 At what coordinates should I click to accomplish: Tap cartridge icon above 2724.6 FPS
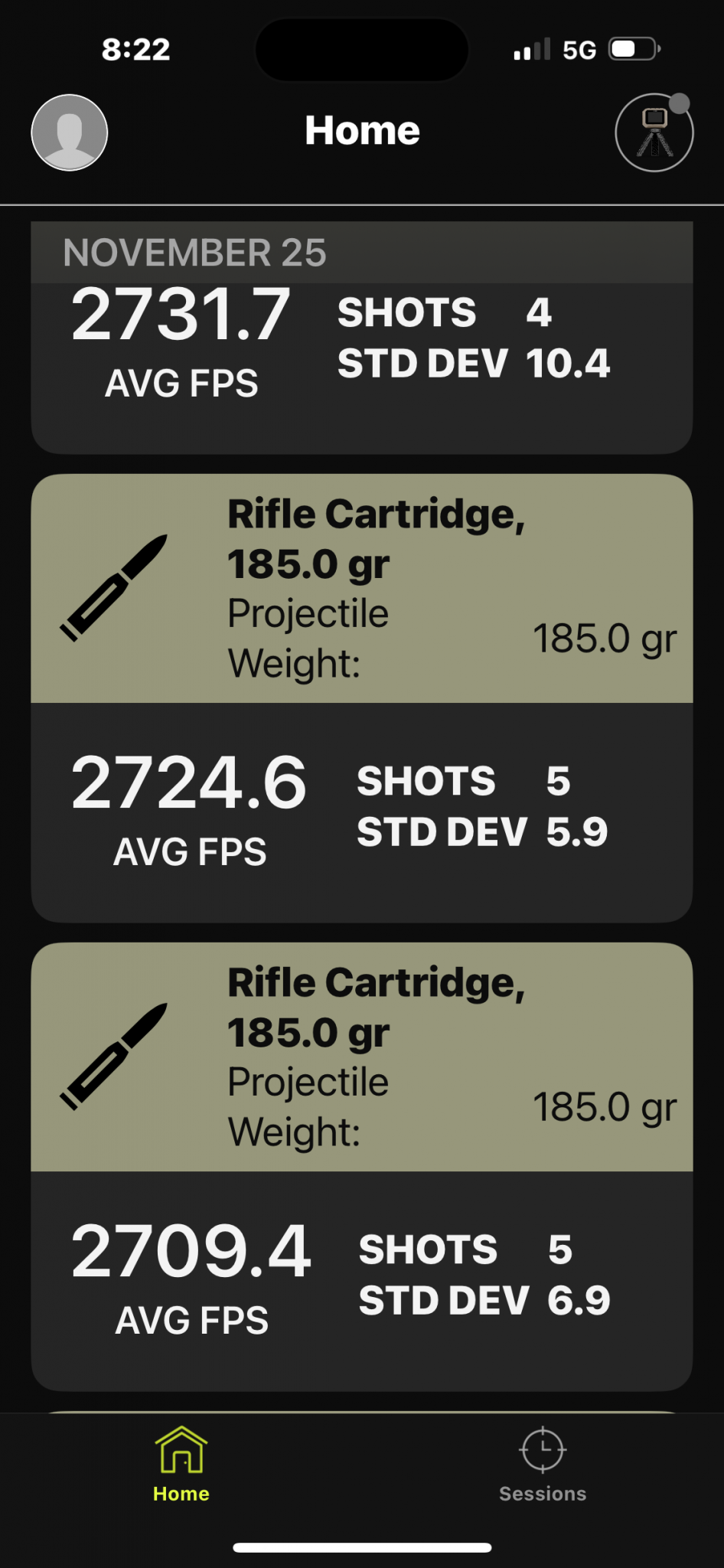coord(114,588)
